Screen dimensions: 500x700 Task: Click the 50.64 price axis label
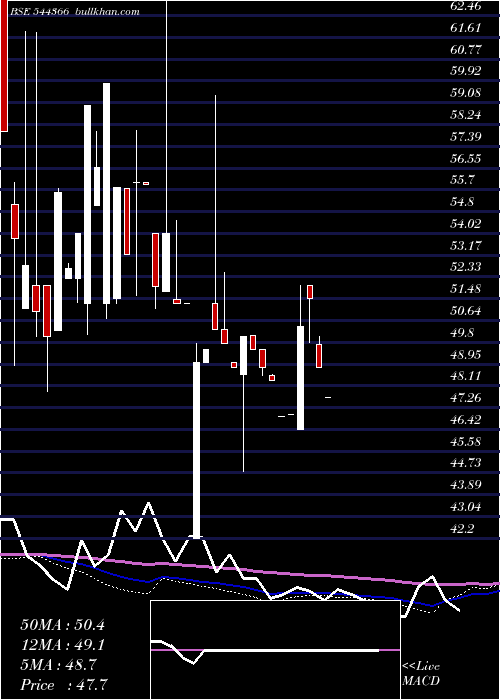tap(465, 311)
